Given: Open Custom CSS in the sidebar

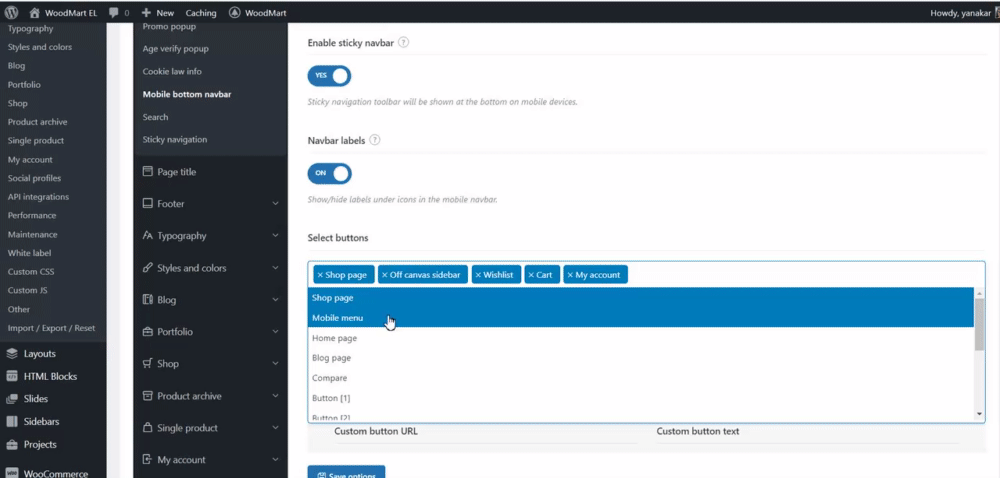Looking at the screenshot, I should 31,272.
